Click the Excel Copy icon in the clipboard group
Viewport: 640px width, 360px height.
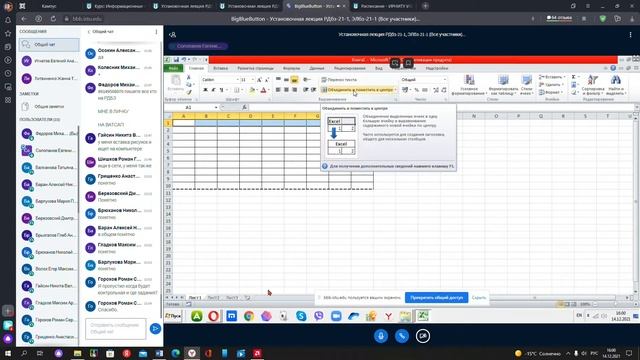click(189, 84)
